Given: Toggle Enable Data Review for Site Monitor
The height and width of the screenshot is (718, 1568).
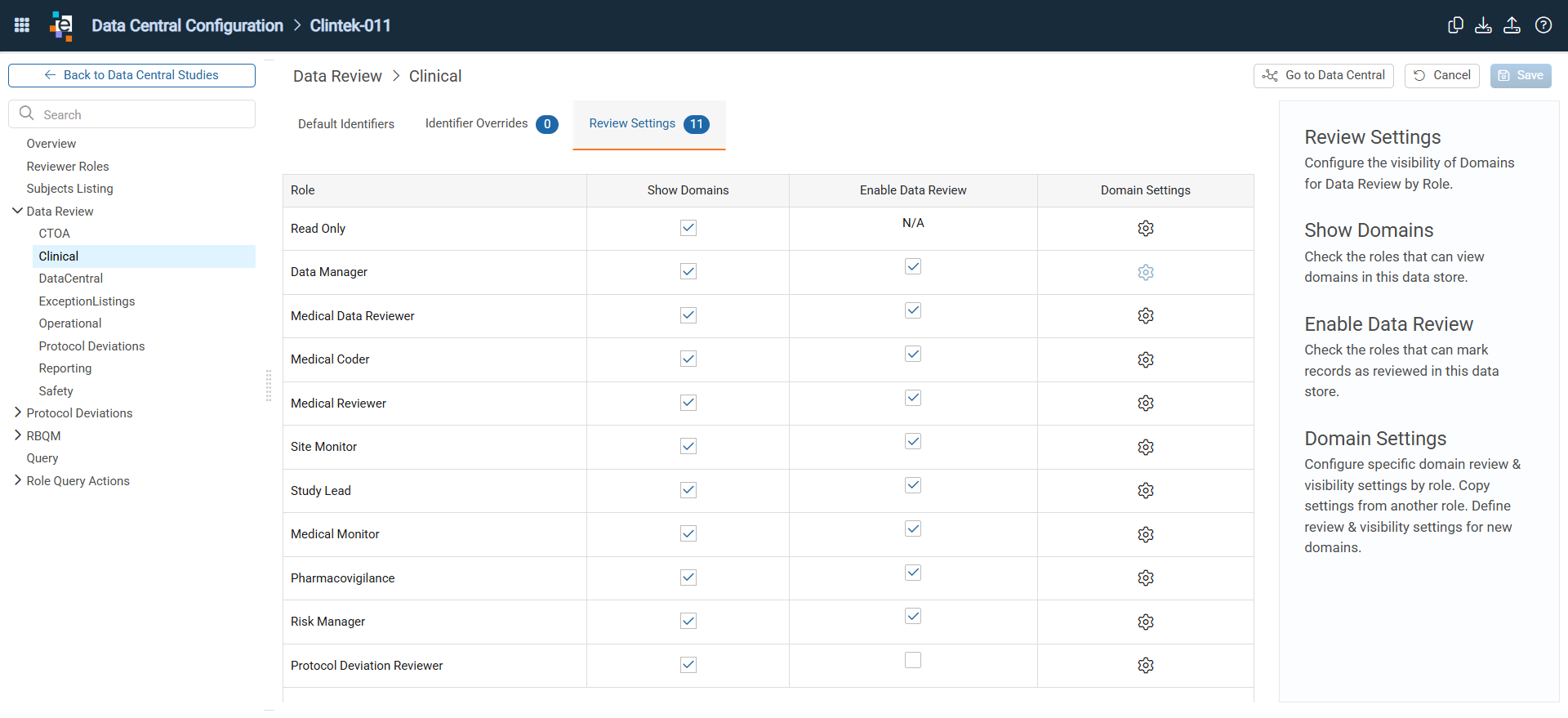Looking at the screenshot, I should point(913,441).
